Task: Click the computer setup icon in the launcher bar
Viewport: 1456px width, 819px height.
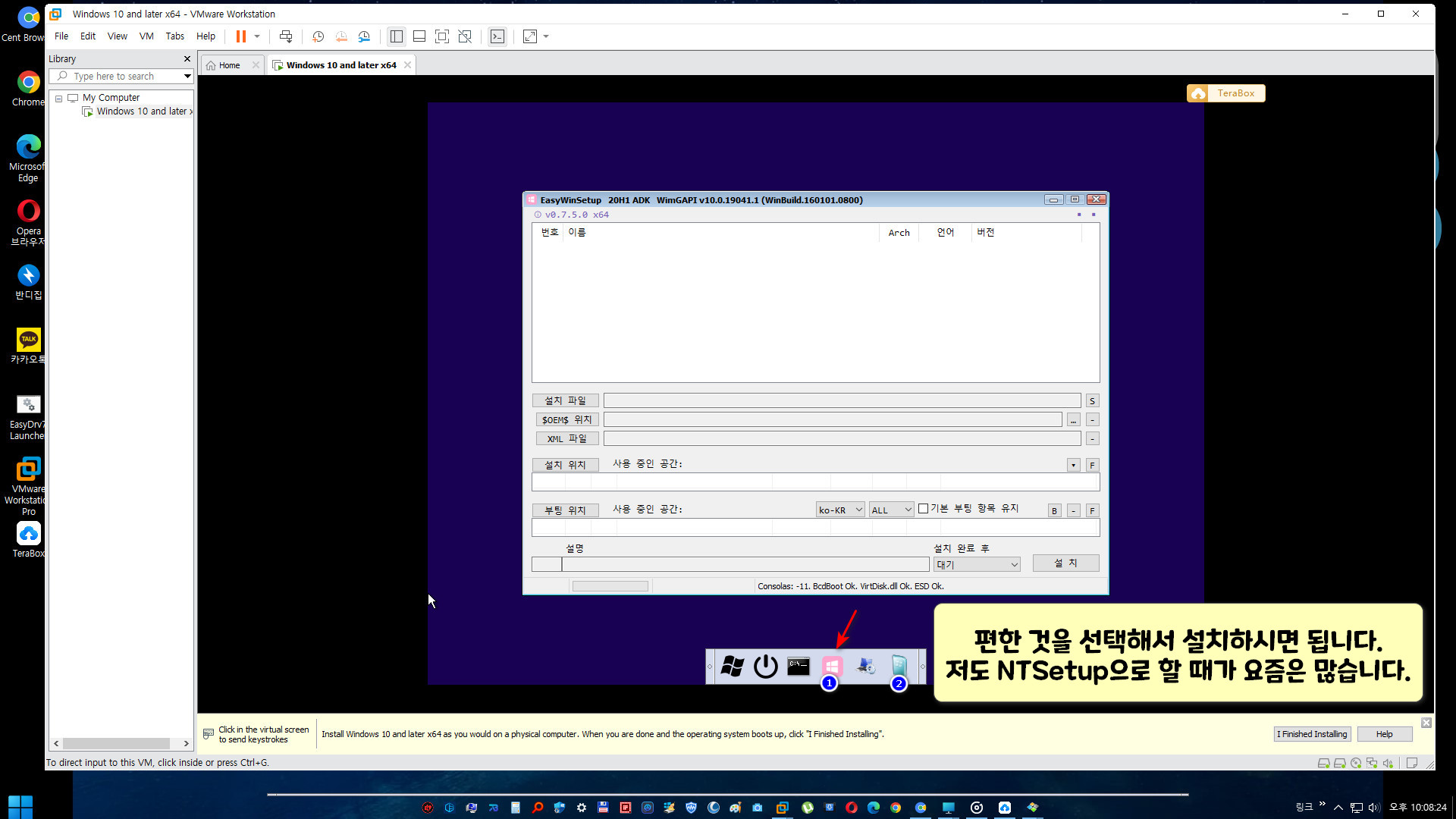Action: click(x=865, y=667)
